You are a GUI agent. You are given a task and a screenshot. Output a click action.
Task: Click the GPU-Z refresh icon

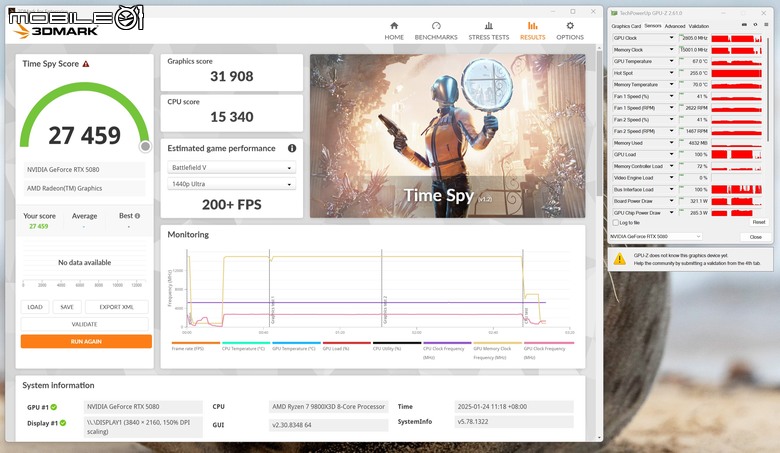(755, 25)
